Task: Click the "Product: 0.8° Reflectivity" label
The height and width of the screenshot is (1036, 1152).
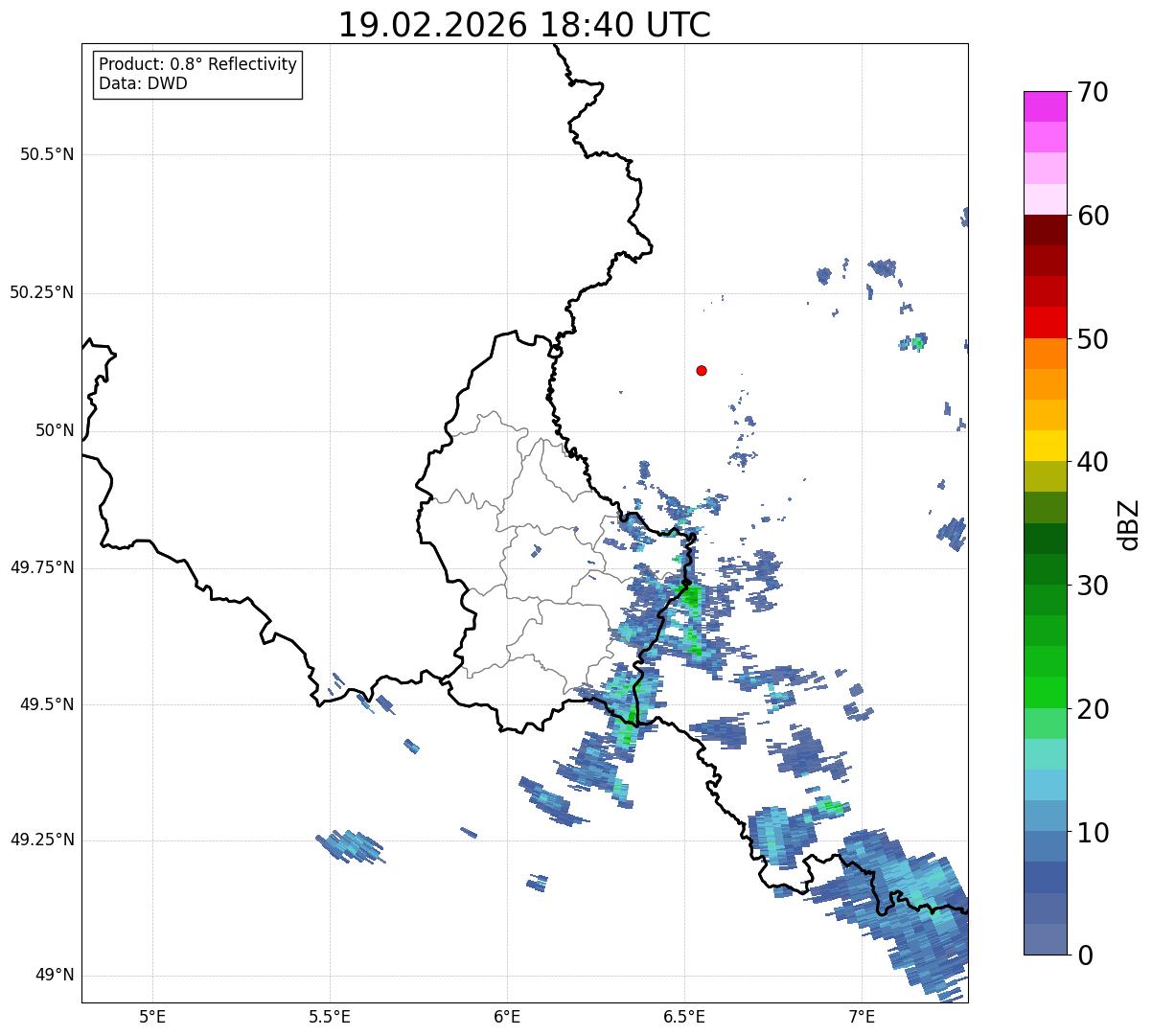Action: coord(198,64)
